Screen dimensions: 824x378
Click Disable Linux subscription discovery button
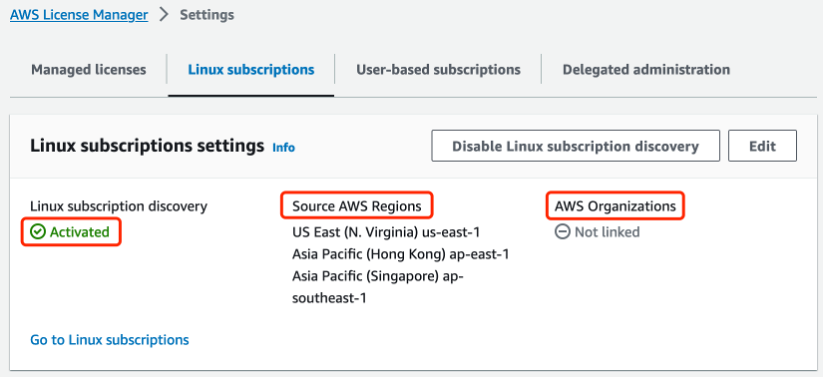pos(575,146)
